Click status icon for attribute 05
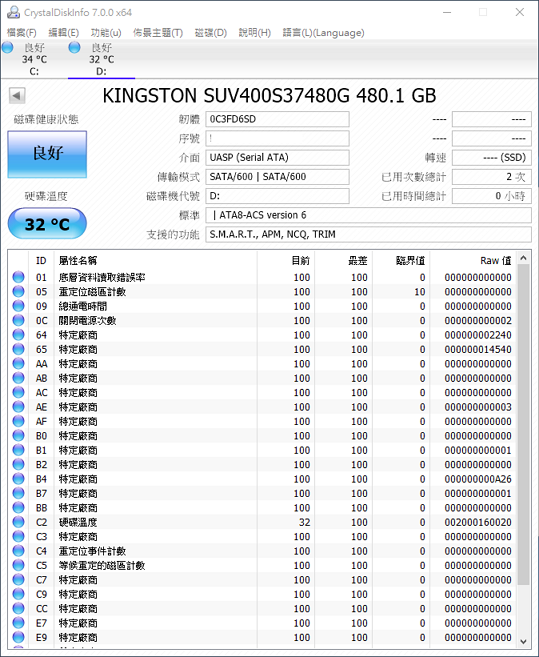Viewport: 539px width, 657px height. (x=18, y=291)
